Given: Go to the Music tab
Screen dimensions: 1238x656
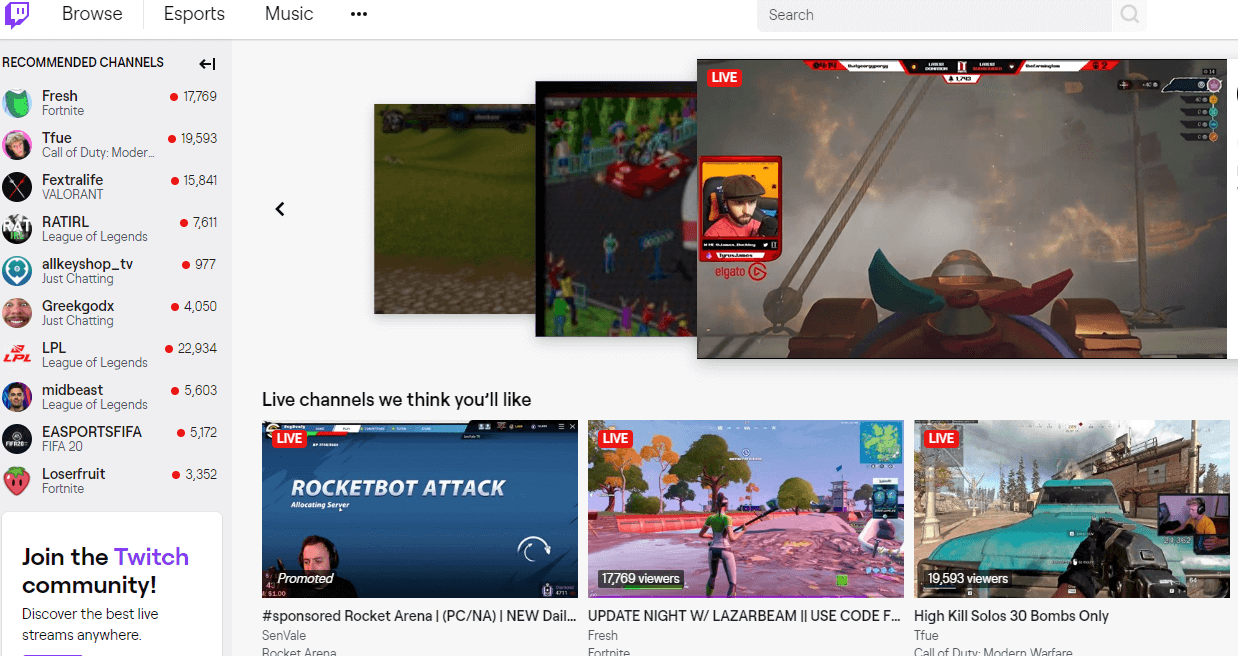Looking at the screenshot, I should [289, 14].
